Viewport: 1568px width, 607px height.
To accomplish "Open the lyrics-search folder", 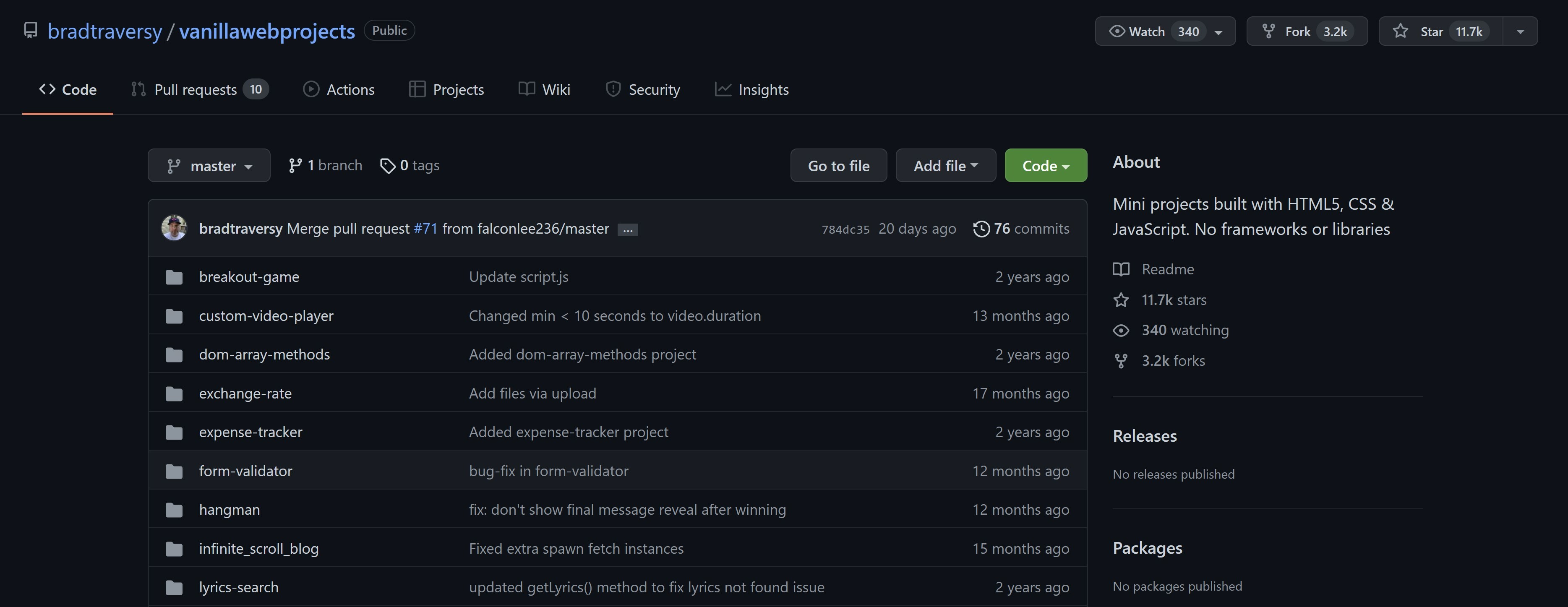I will tap(239, 588).
